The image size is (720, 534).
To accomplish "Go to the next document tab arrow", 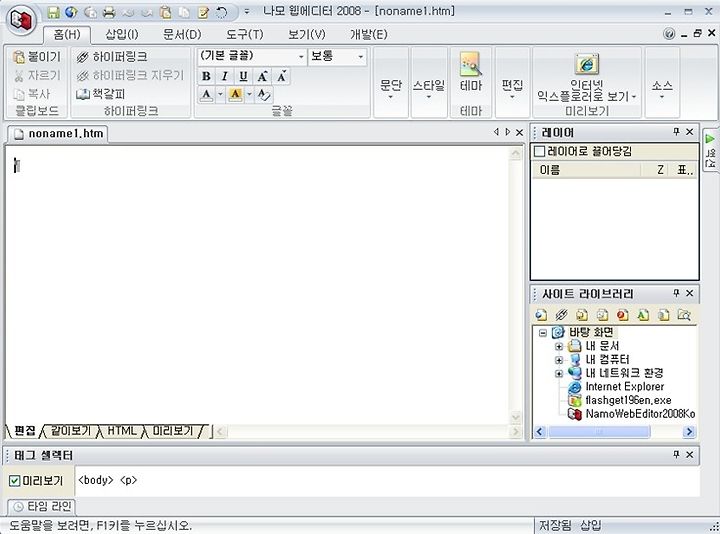I will (507, 132).
